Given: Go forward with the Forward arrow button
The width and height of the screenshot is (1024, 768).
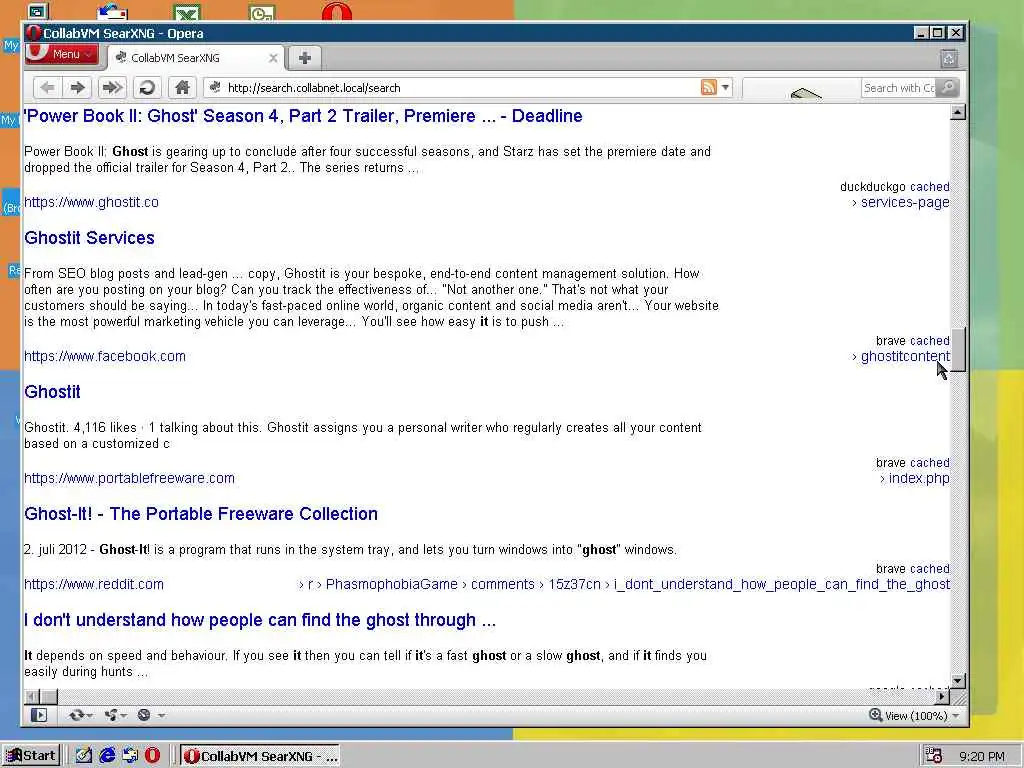Looking at the screenshot, I should coord(77,88).
